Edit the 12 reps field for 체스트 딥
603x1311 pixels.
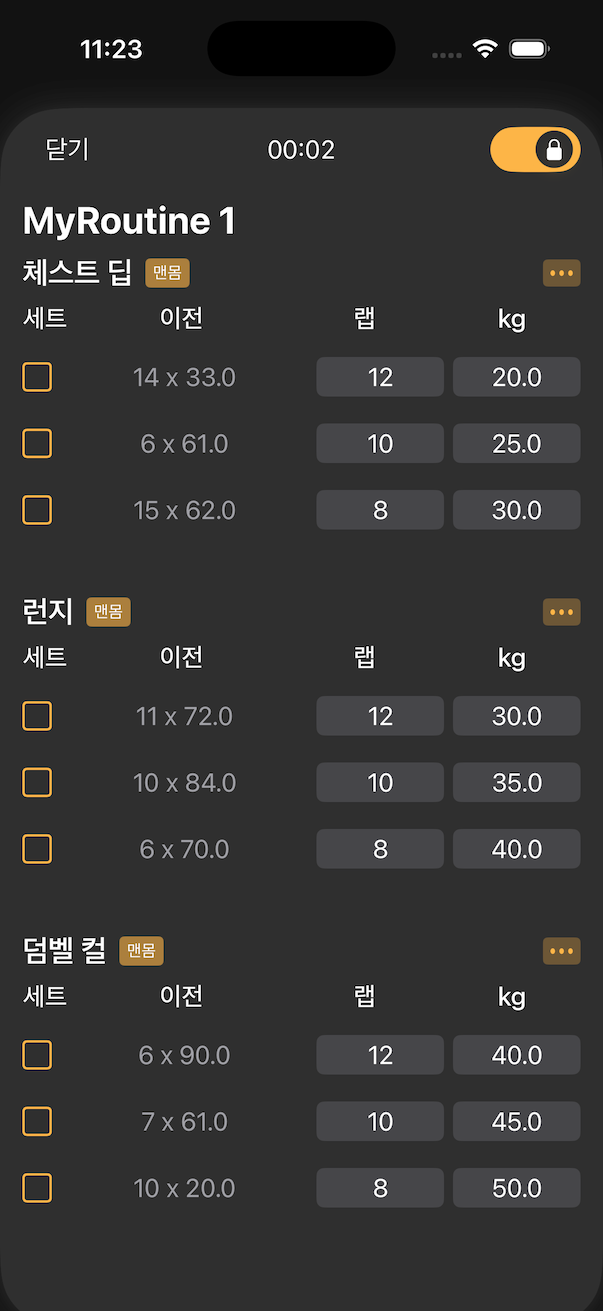coord(379,377)
